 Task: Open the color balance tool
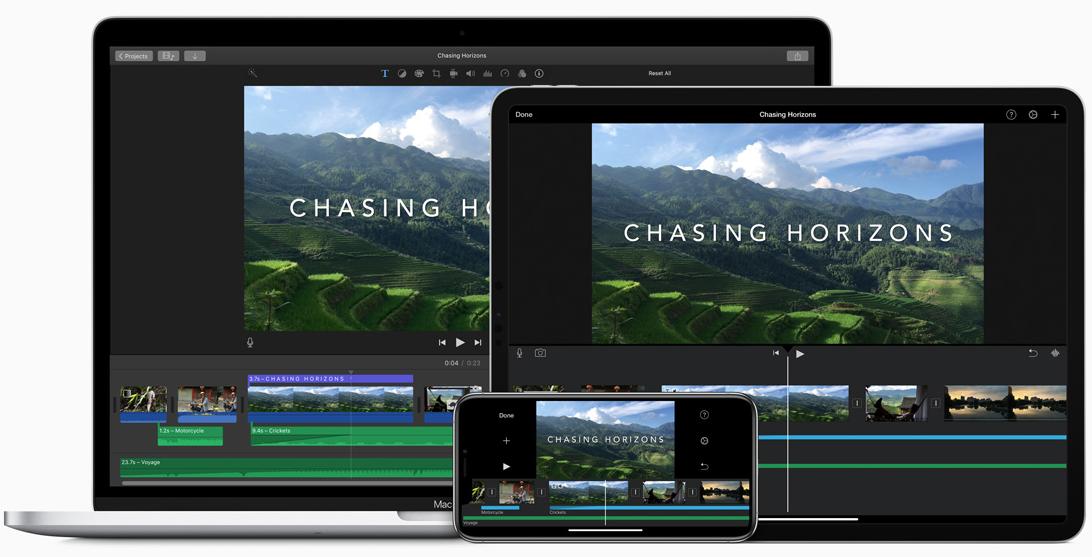402,73
